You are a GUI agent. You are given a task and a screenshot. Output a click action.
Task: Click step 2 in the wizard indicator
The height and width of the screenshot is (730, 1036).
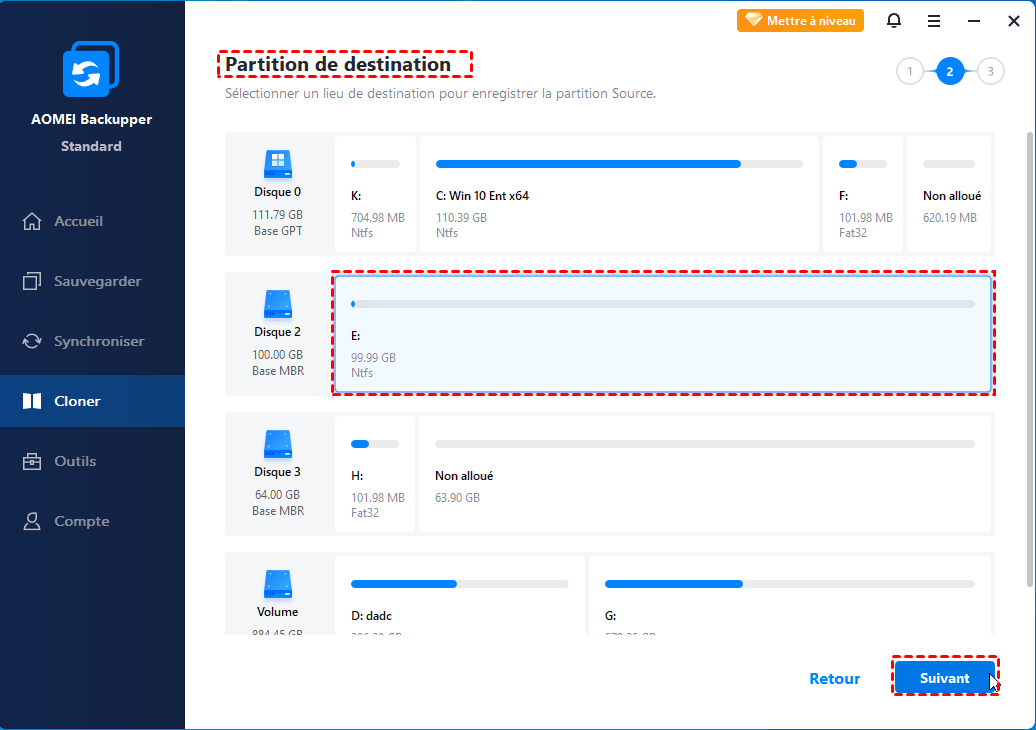click(950, 71)
